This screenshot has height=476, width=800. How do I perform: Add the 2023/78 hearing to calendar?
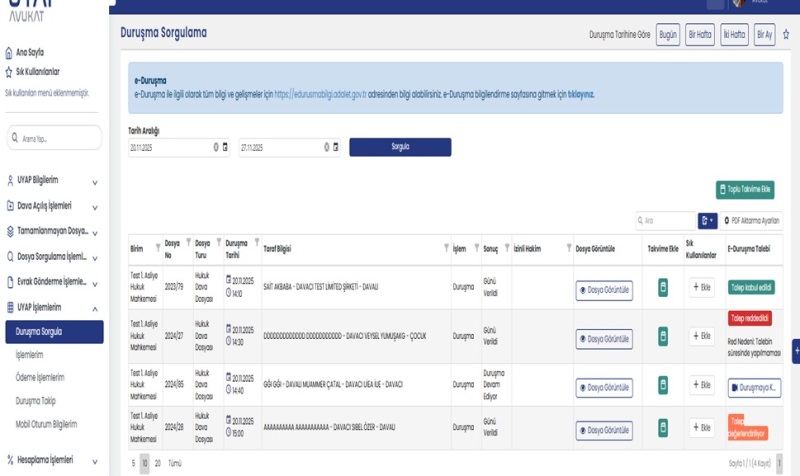[660, 288]
